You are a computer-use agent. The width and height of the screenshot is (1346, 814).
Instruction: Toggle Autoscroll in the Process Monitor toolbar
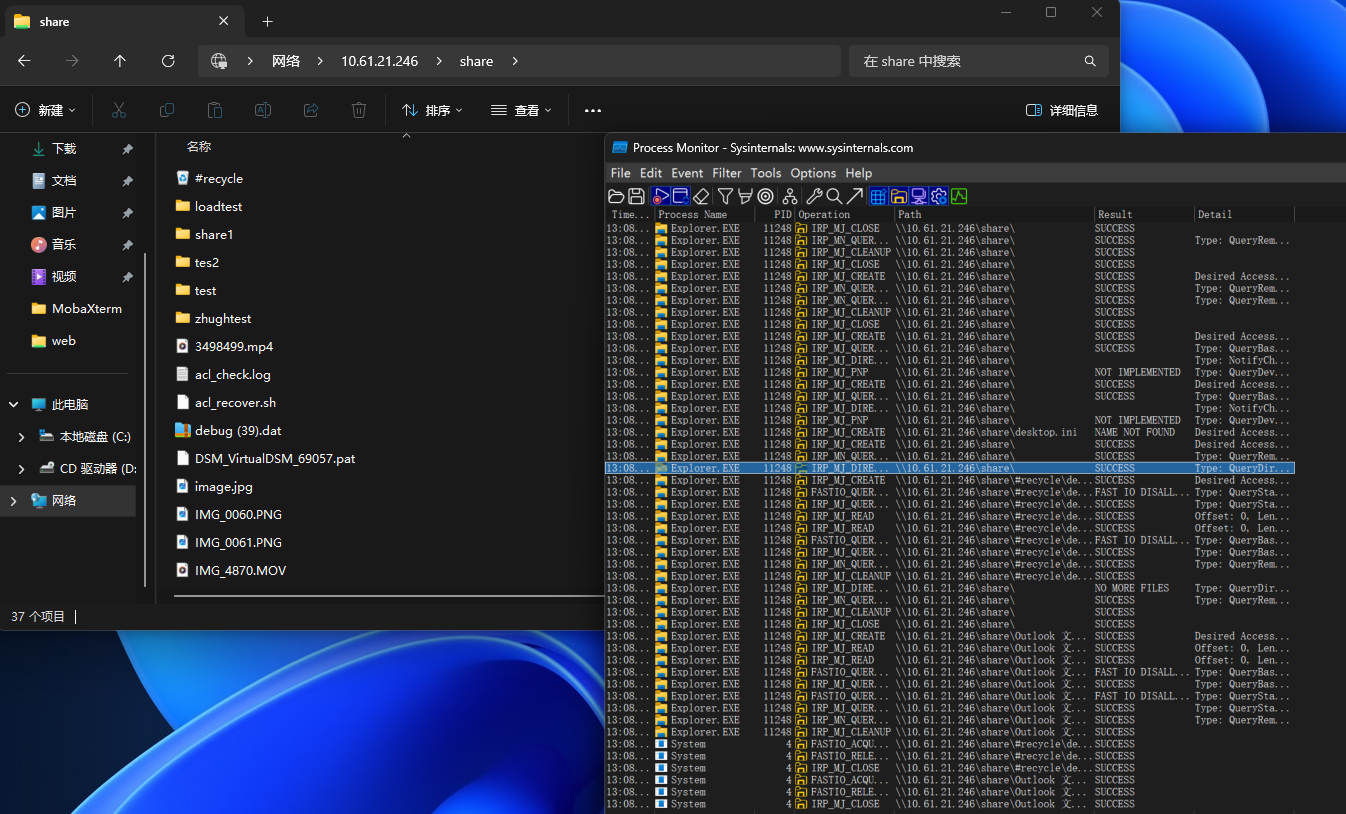click(680, 196)
